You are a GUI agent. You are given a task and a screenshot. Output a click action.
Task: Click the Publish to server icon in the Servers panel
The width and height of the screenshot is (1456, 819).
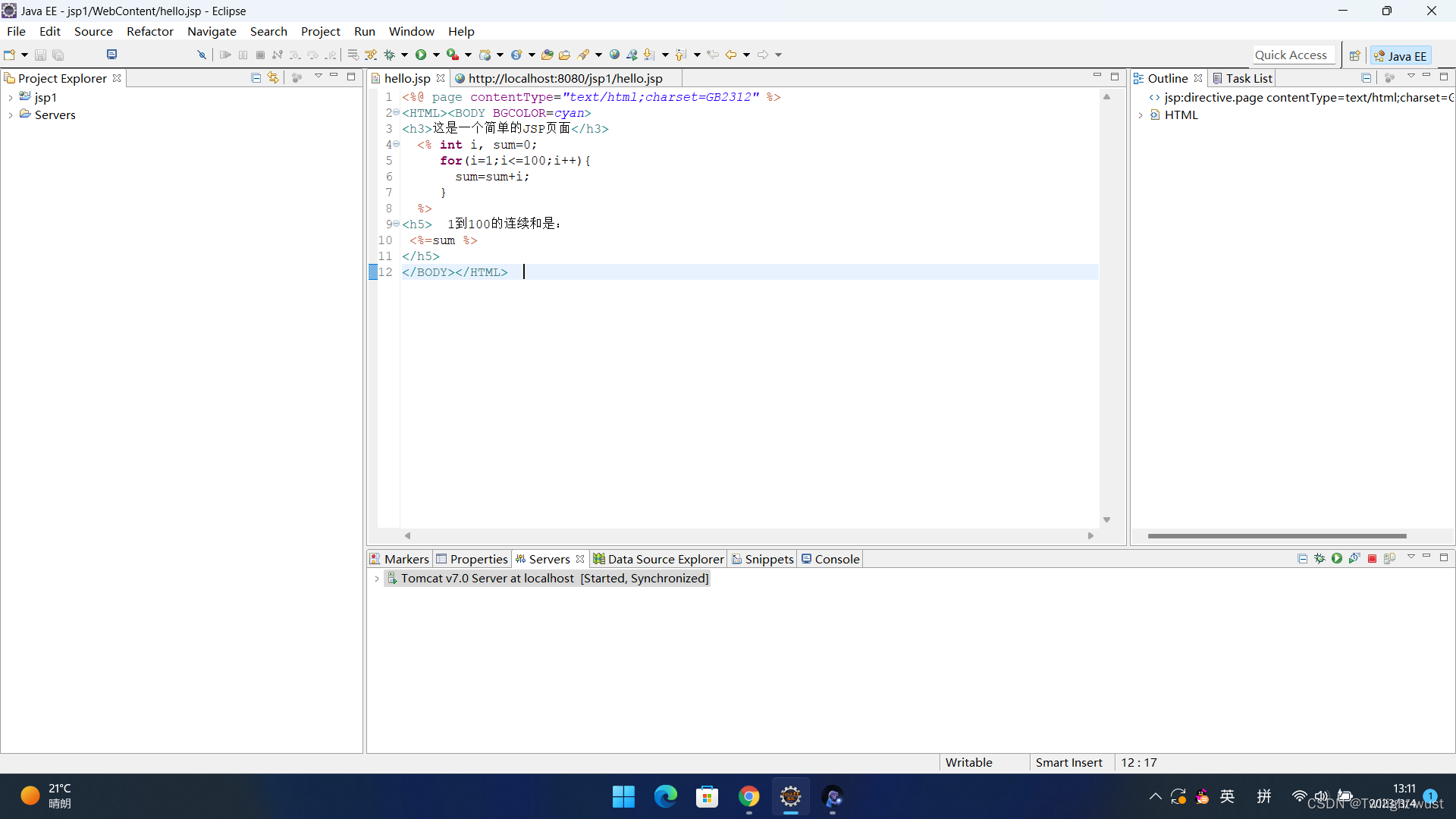click(x=1389, y=559)
